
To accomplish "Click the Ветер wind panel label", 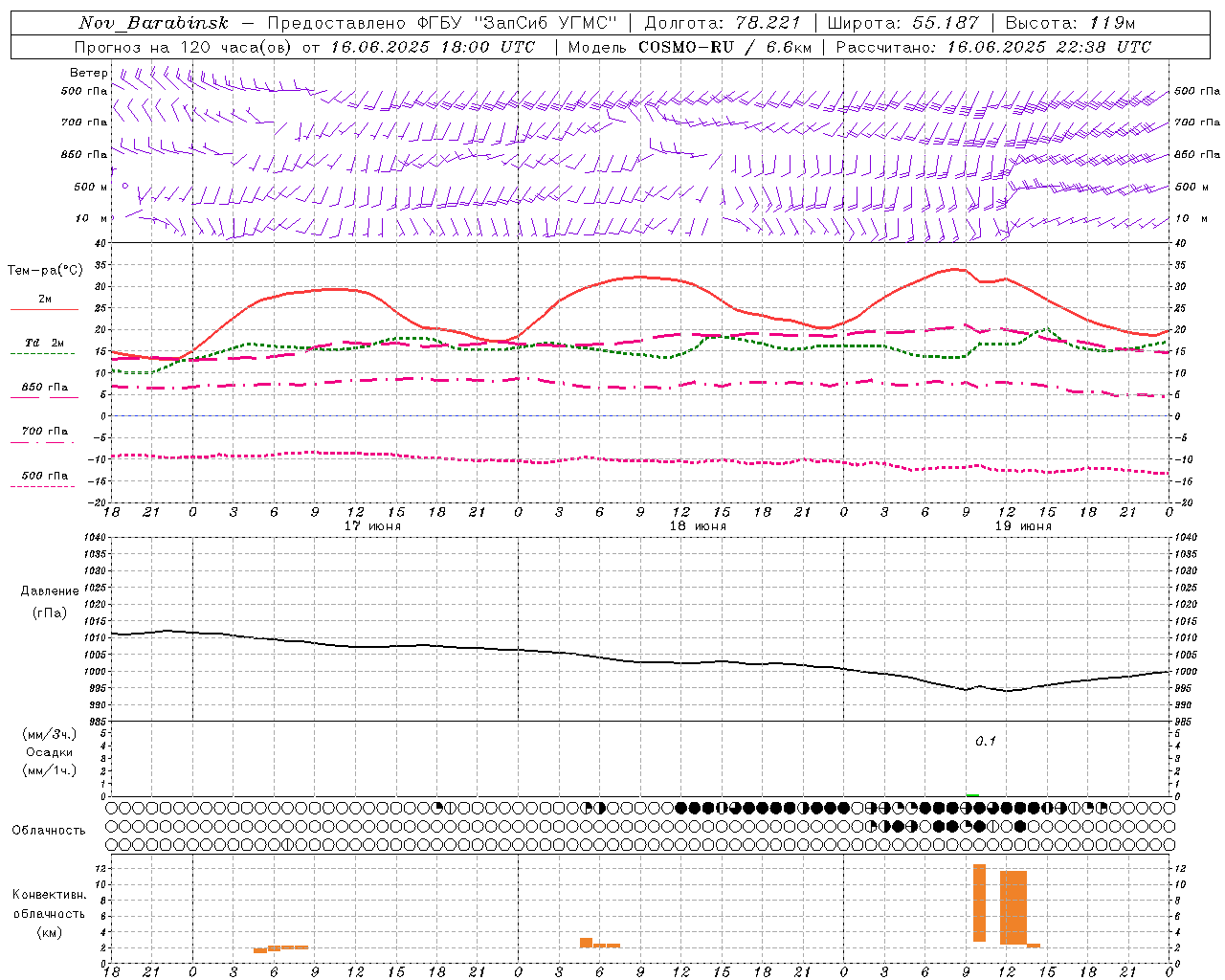I will pos(89,73).
